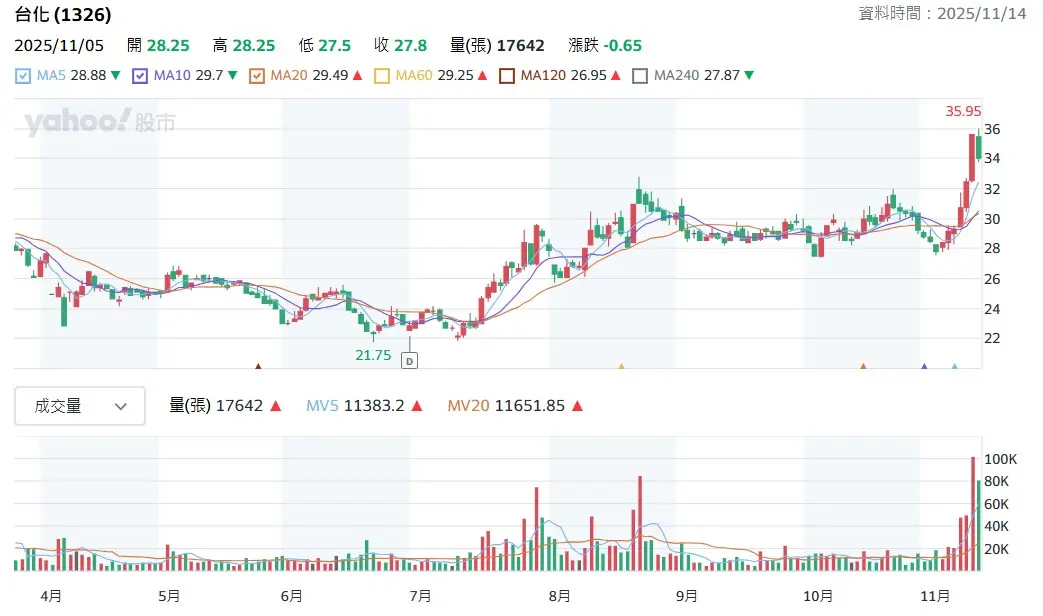Click the dark brown triangle marker near June
The width and height of the screenshot is (1043, 616).
coord(258,367)
